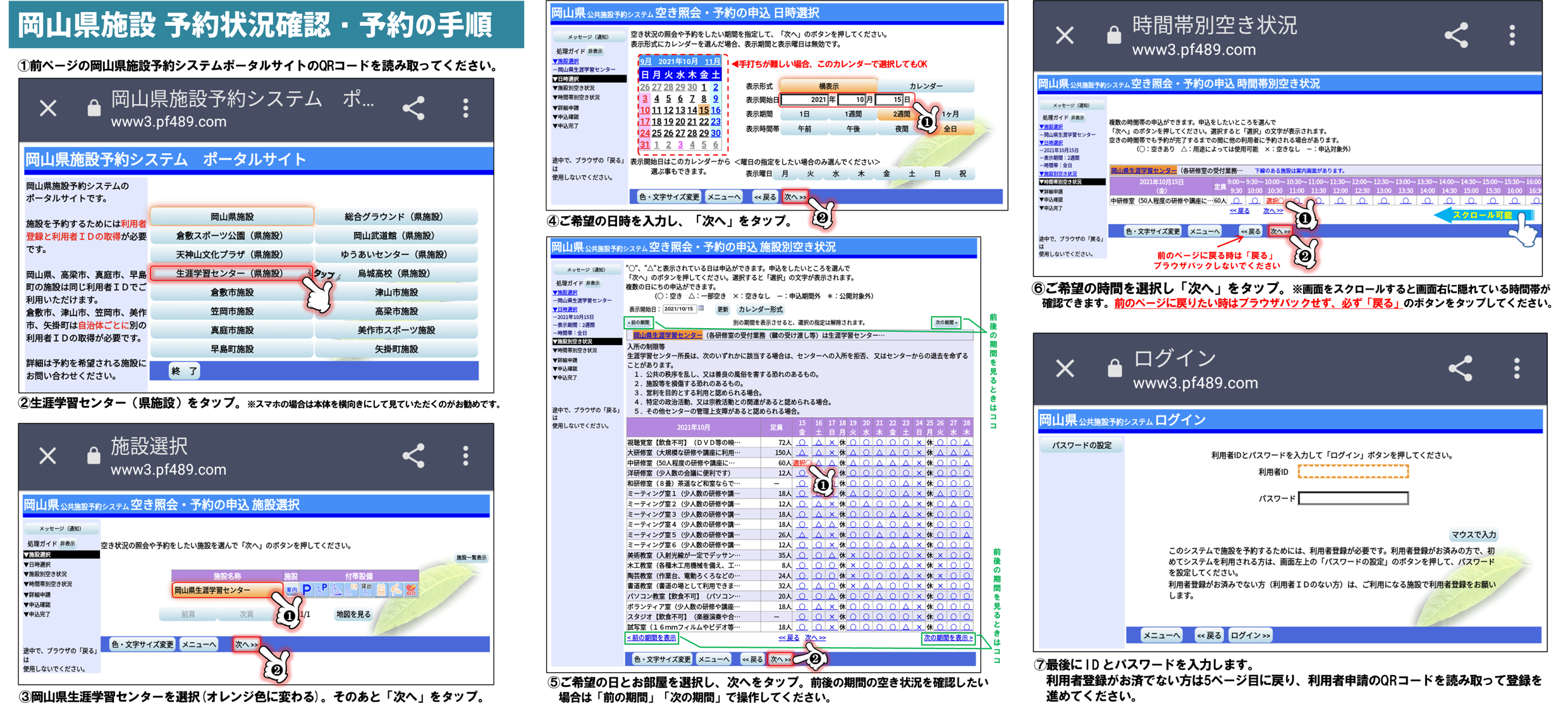Click the 貸出 wheelchair rental icon
The height and width of the screenshot is (711, 1568).
pyautogui.click(x=366, y=590)
